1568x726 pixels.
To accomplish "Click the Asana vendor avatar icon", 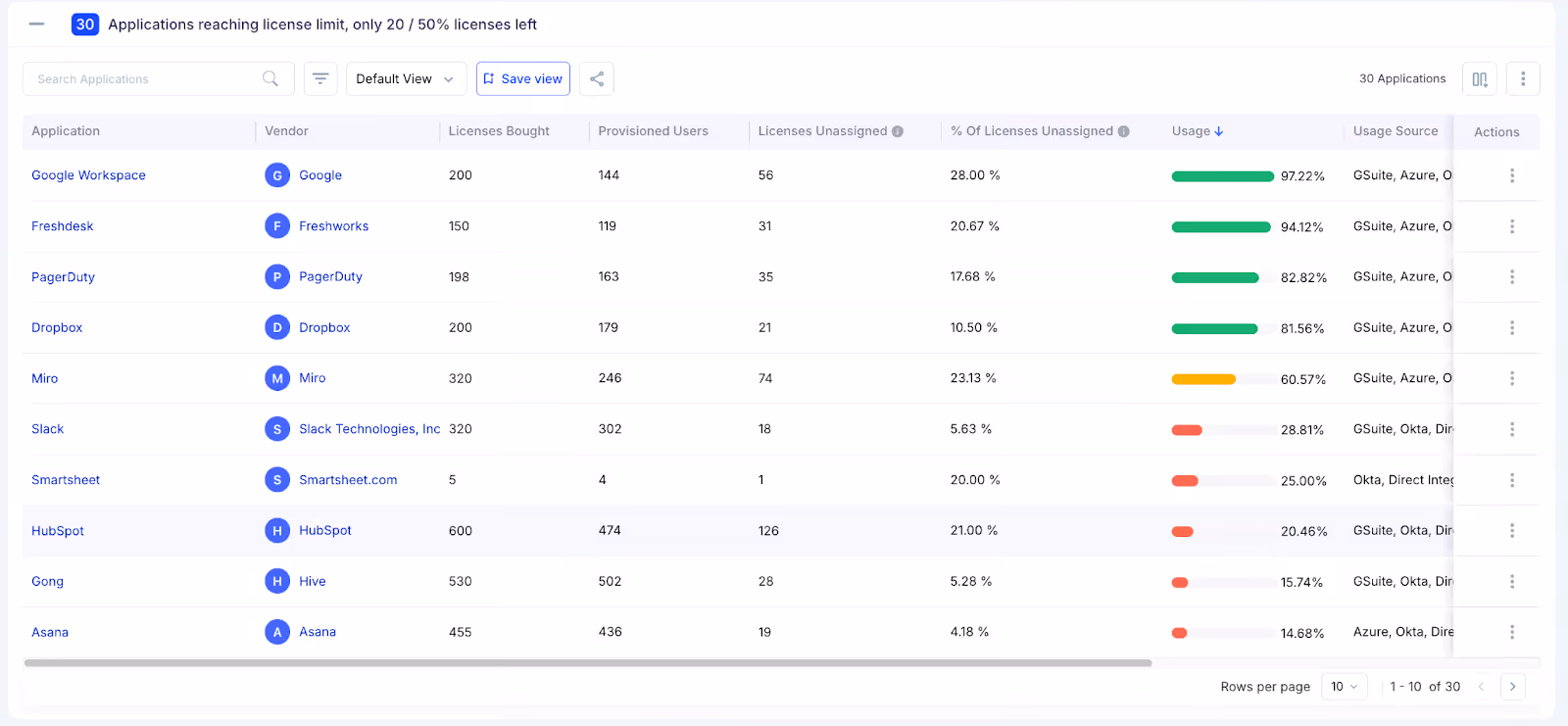I will [x=277, y=632].
